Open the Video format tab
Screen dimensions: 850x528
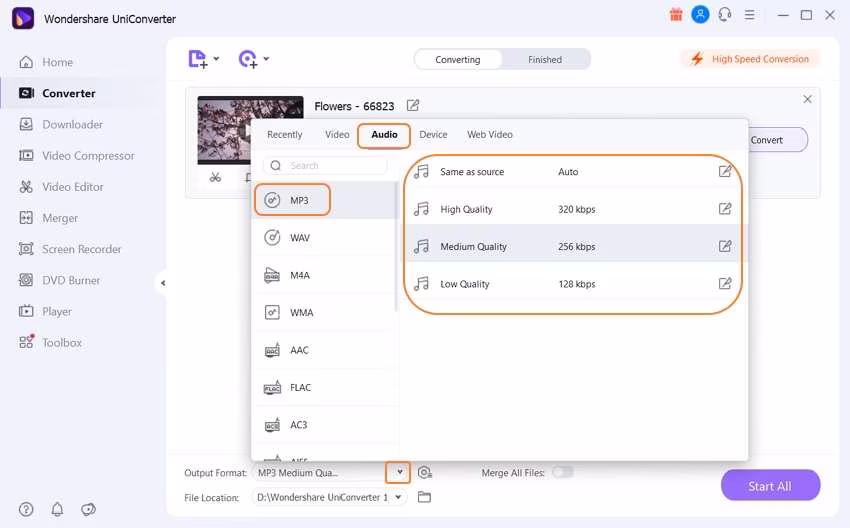pos(337,134)
